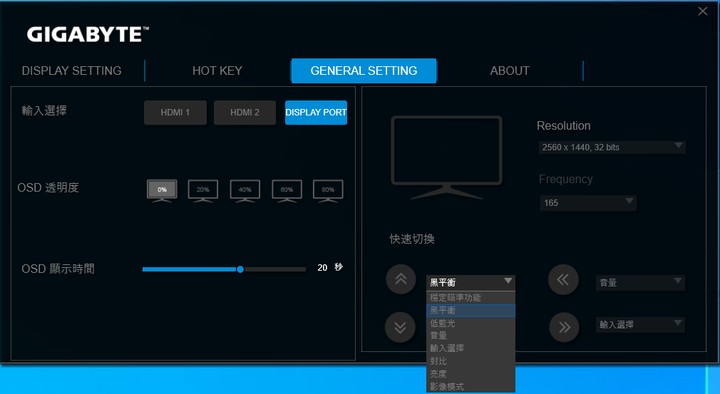This screenshot has height=394, width=720.
Task: Open the DISPLAY SETTING tab
Action: pos(72,71)
